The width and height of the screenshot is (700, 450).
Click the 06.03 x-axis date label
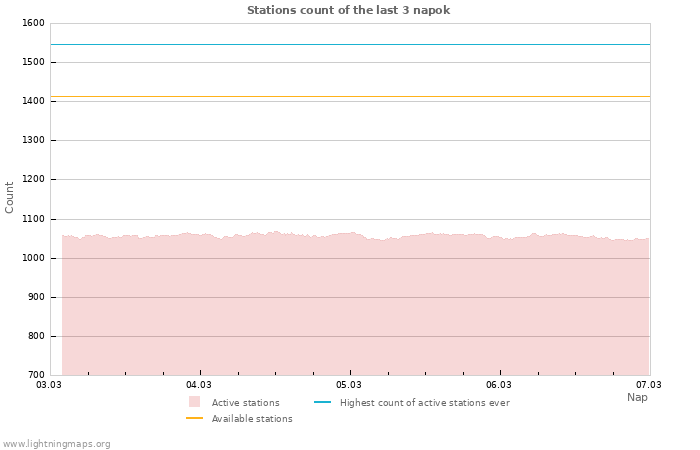499,384
